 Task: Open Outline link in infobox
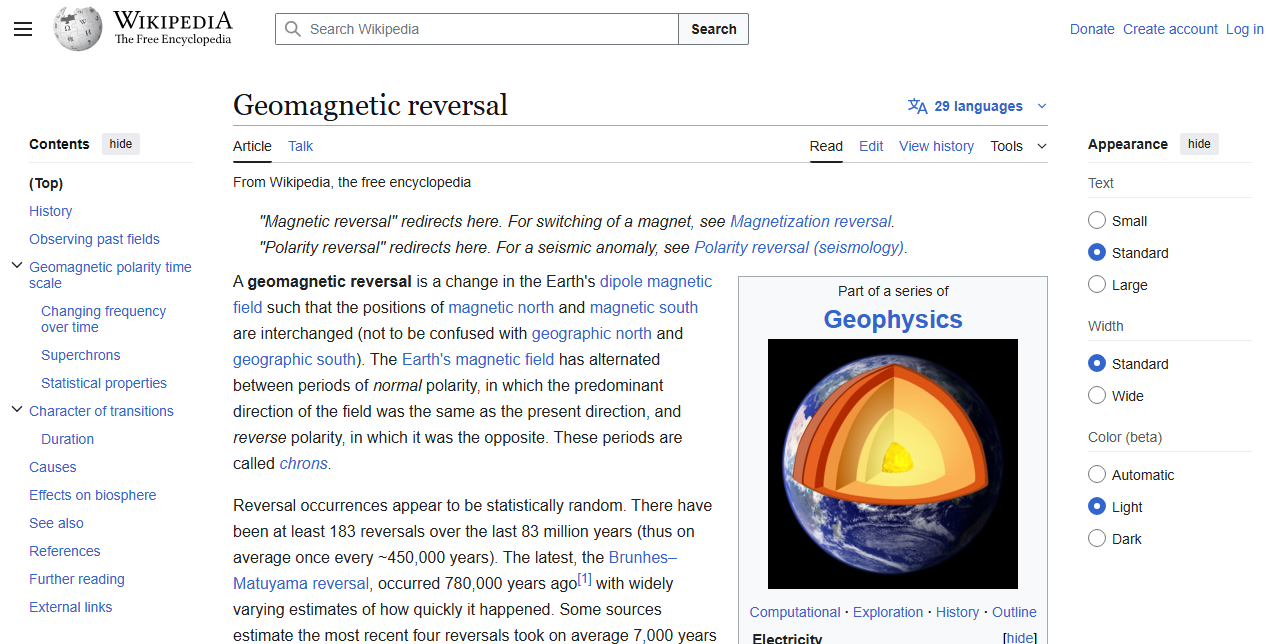[1014, 612]
